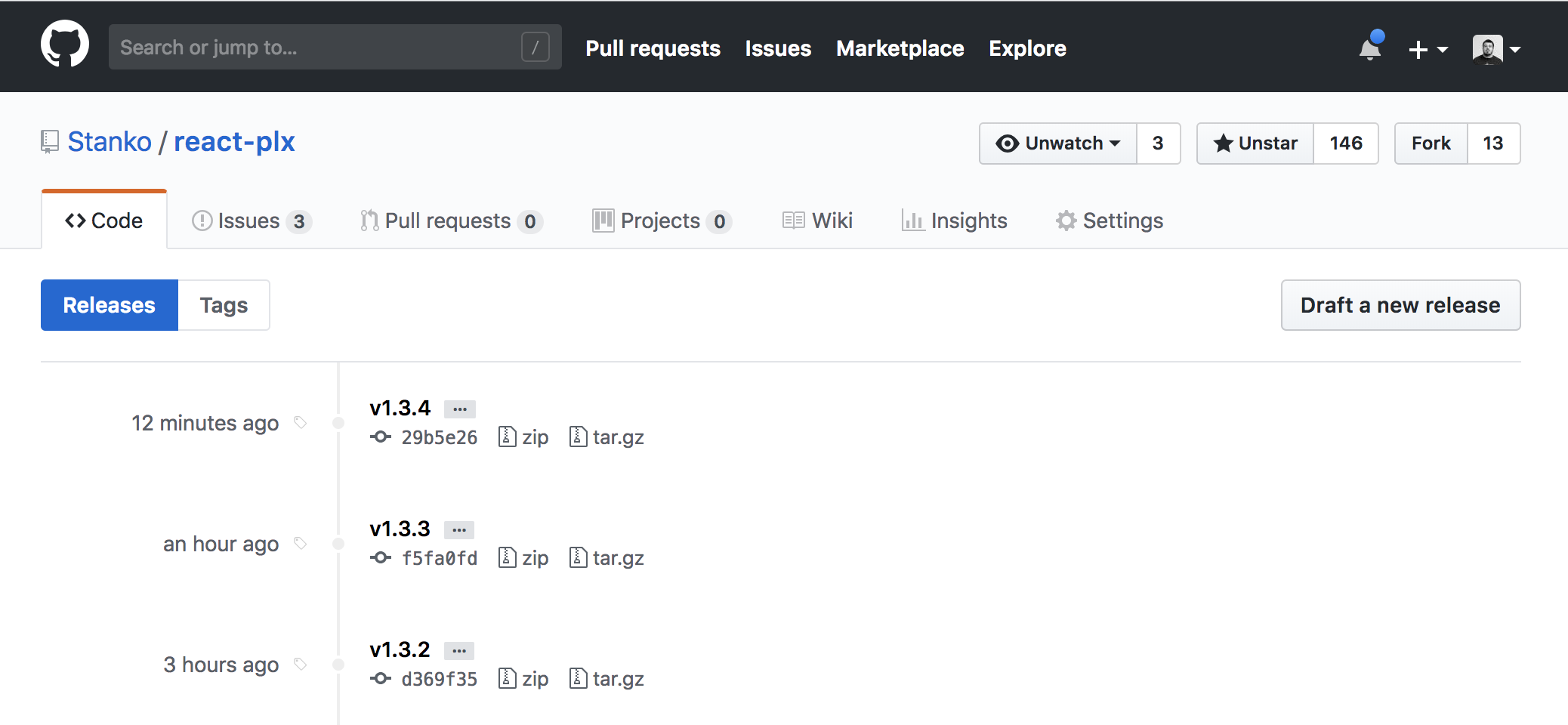The width and height of the screenshot is (1568, 725).
Task: Download tar.gz for v1.3.4
Action: 607,437
